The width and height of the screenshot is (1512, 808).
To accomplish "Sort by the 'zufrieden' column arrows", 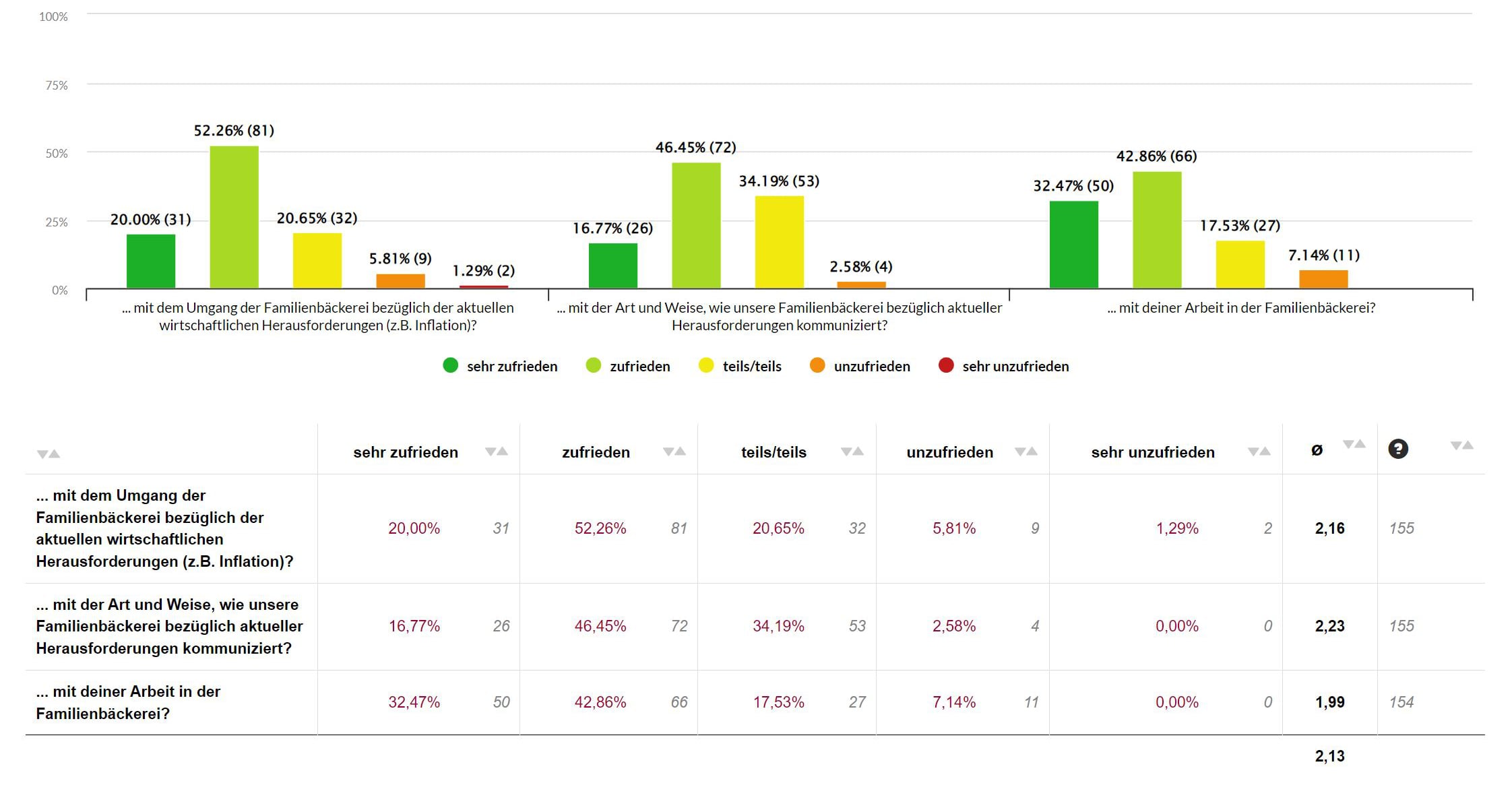I will 674,452.
